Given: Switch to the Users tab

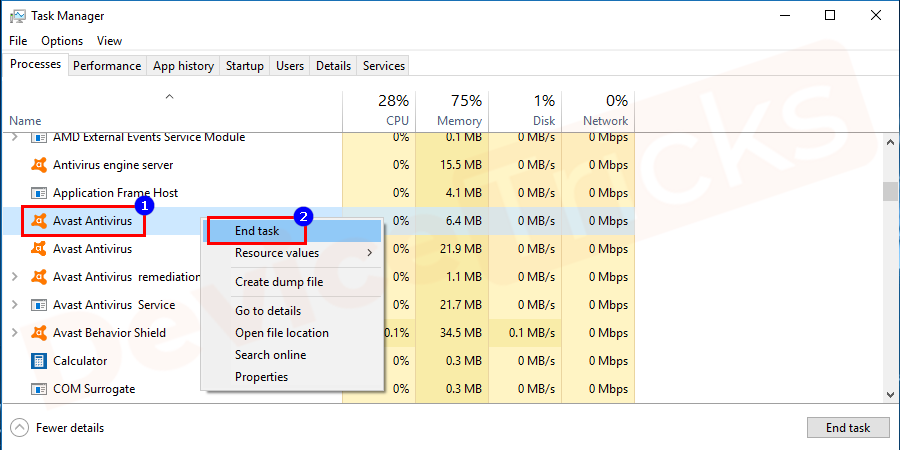Looking at the screenshot, I should coord(290,66).
